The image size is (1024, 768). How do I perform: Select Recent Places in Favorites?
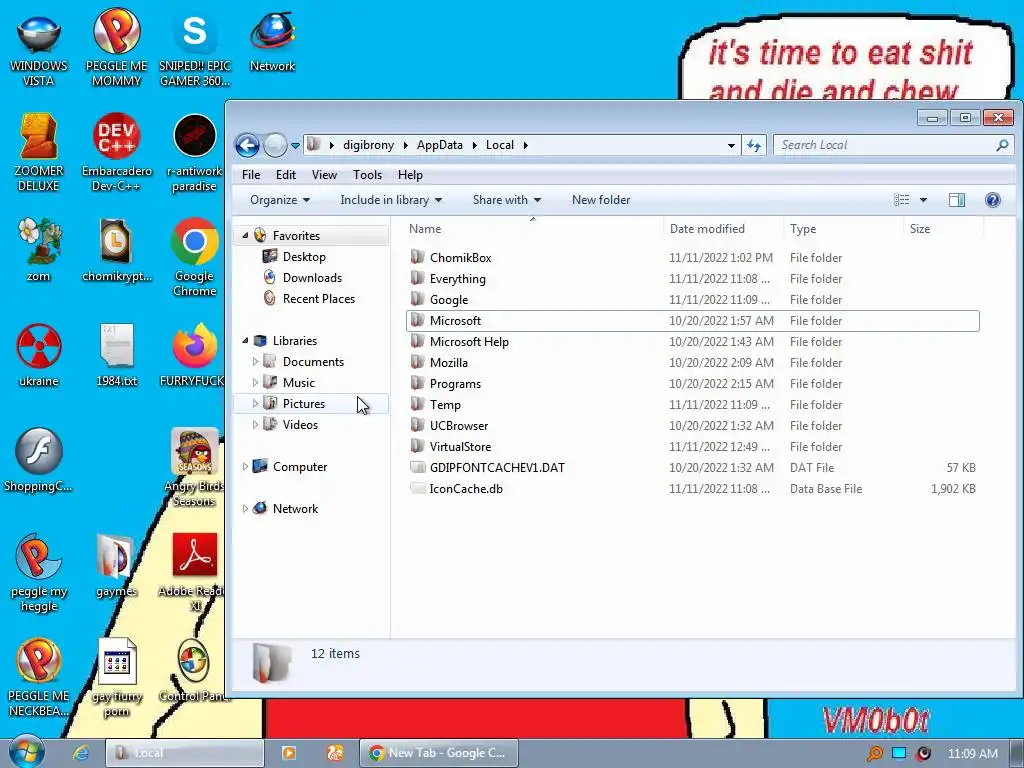click(319, 298)
